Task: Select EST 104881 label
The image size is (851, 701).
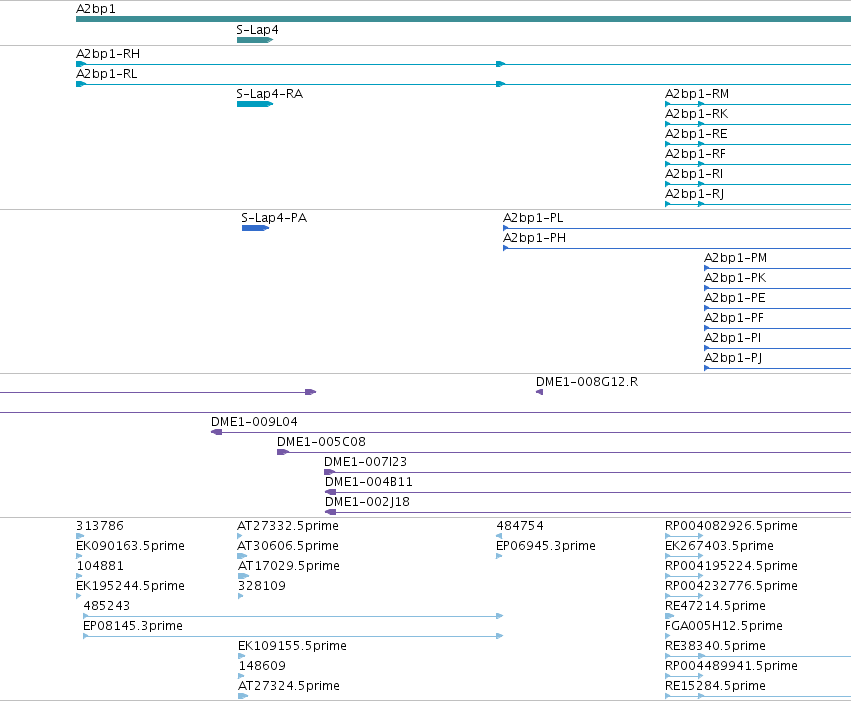Action: [x=100, y=566]
